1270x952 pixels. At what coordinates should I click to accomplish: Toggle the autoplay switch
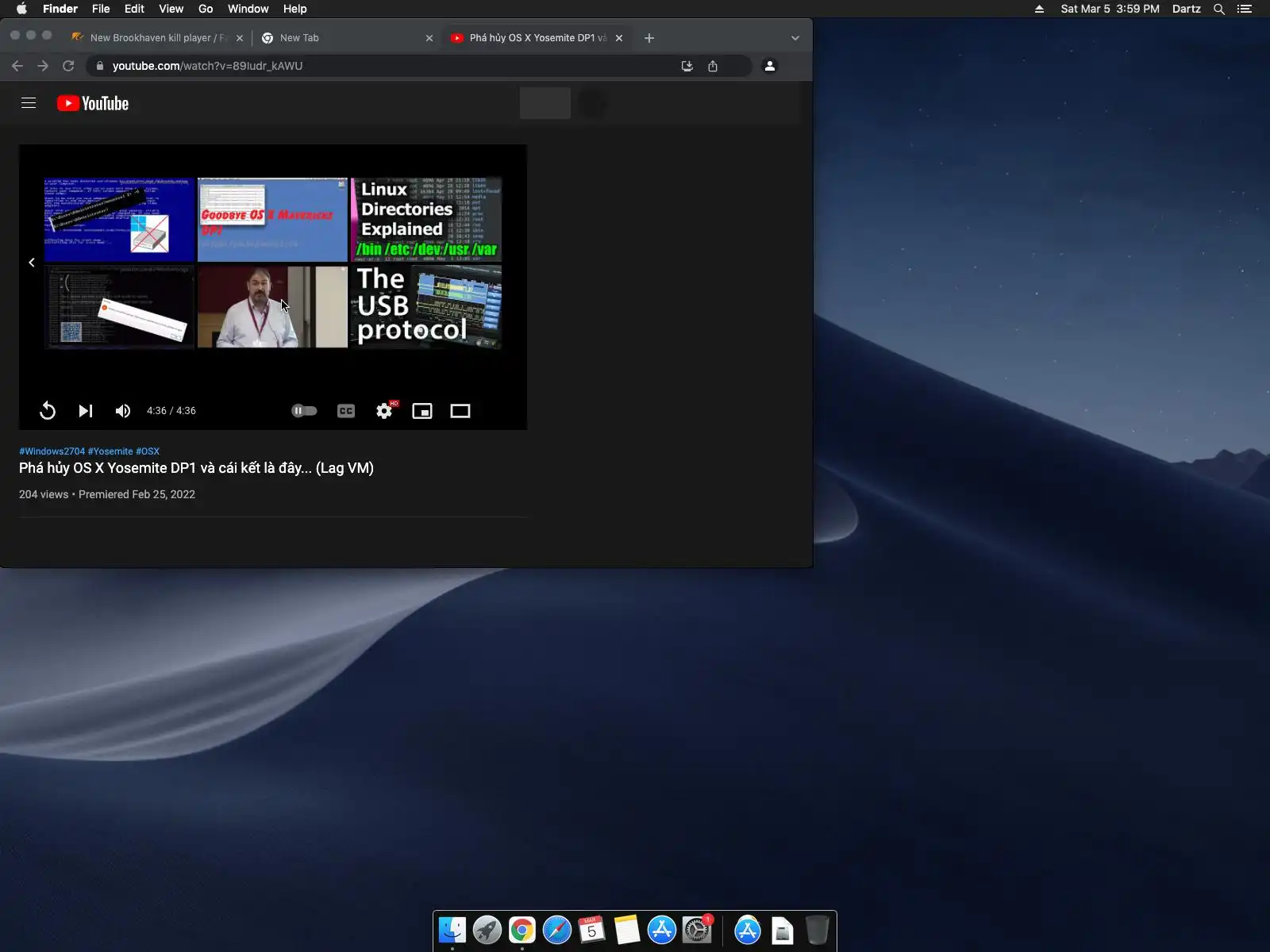[x=304, y=411]
